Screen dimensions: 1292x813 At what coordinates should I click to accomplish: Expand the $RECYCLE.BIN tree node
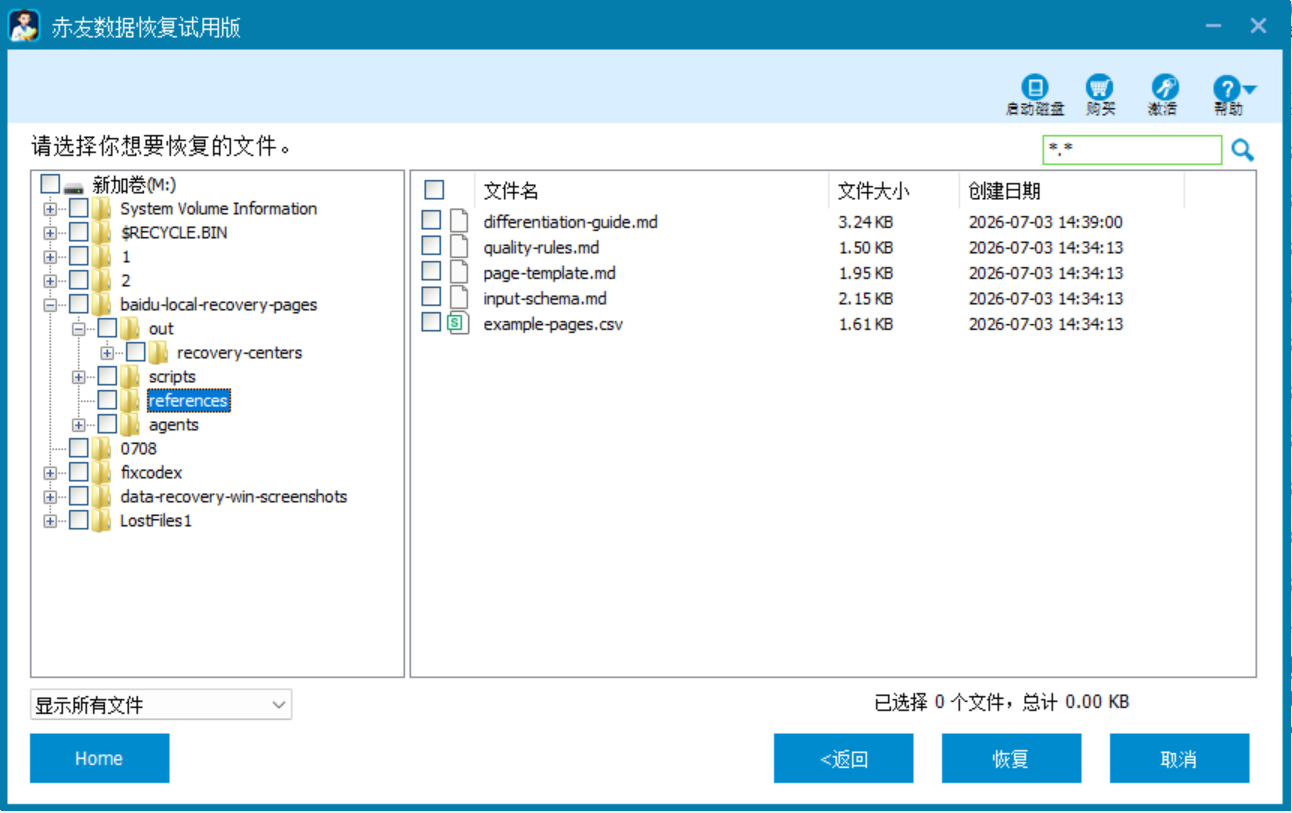click(x=50, y=233)
